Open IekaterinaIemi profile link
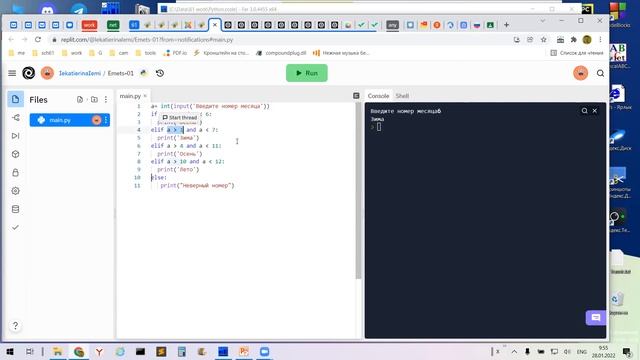Screen dimensions: 640x360 pyautogui.click(x=80, y=73)
